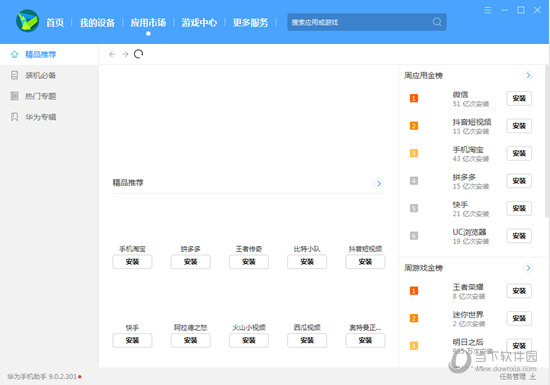The image size is (550, 385).
Task: Go forward with the right arrow
Action: tap(125, 54)
